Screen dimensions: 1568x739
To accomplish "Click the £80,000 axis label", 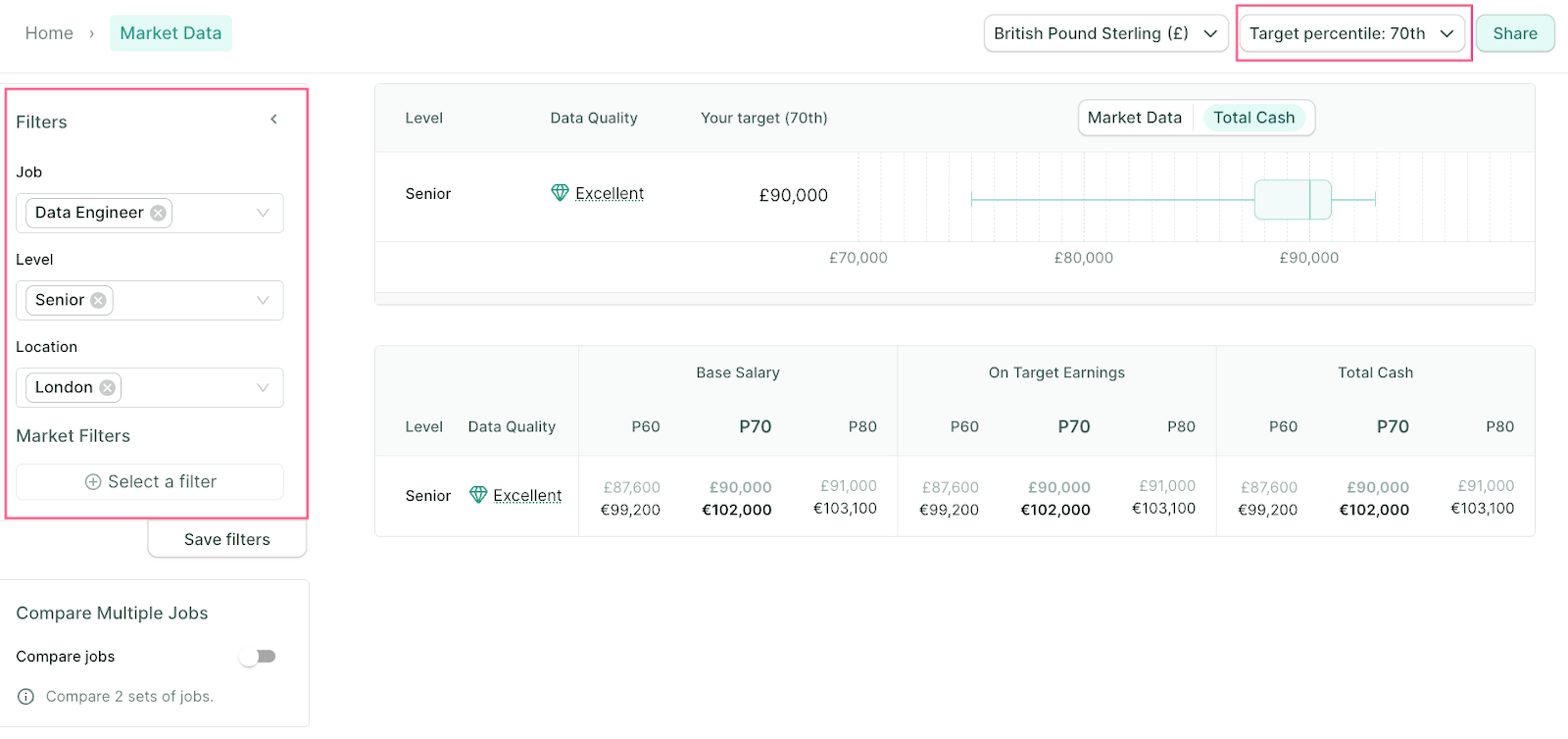I will tap(1084, 258).
